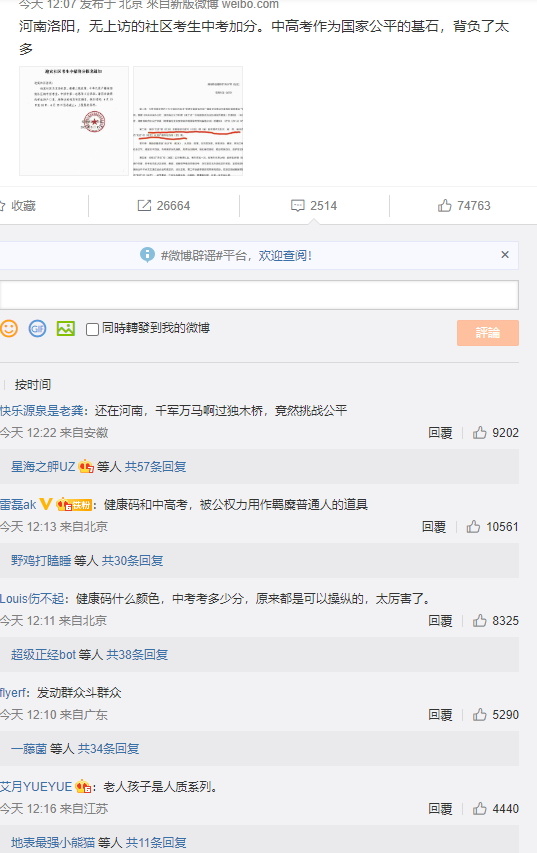The width and height of the screenshot is (537, 853).
Task: Enable 同時轉發到我的微博 checkbox
Action: (x=92, y=329)
